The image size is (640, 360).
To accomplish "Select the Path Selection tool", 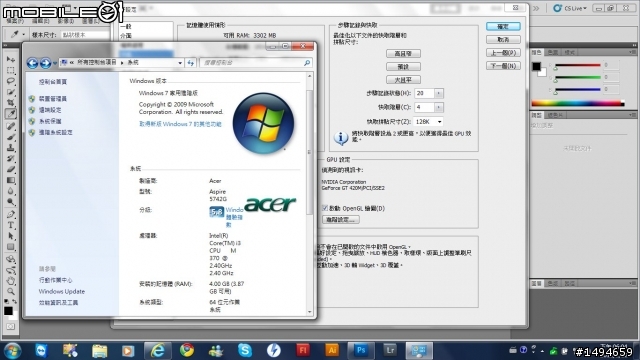I will 11,236.
